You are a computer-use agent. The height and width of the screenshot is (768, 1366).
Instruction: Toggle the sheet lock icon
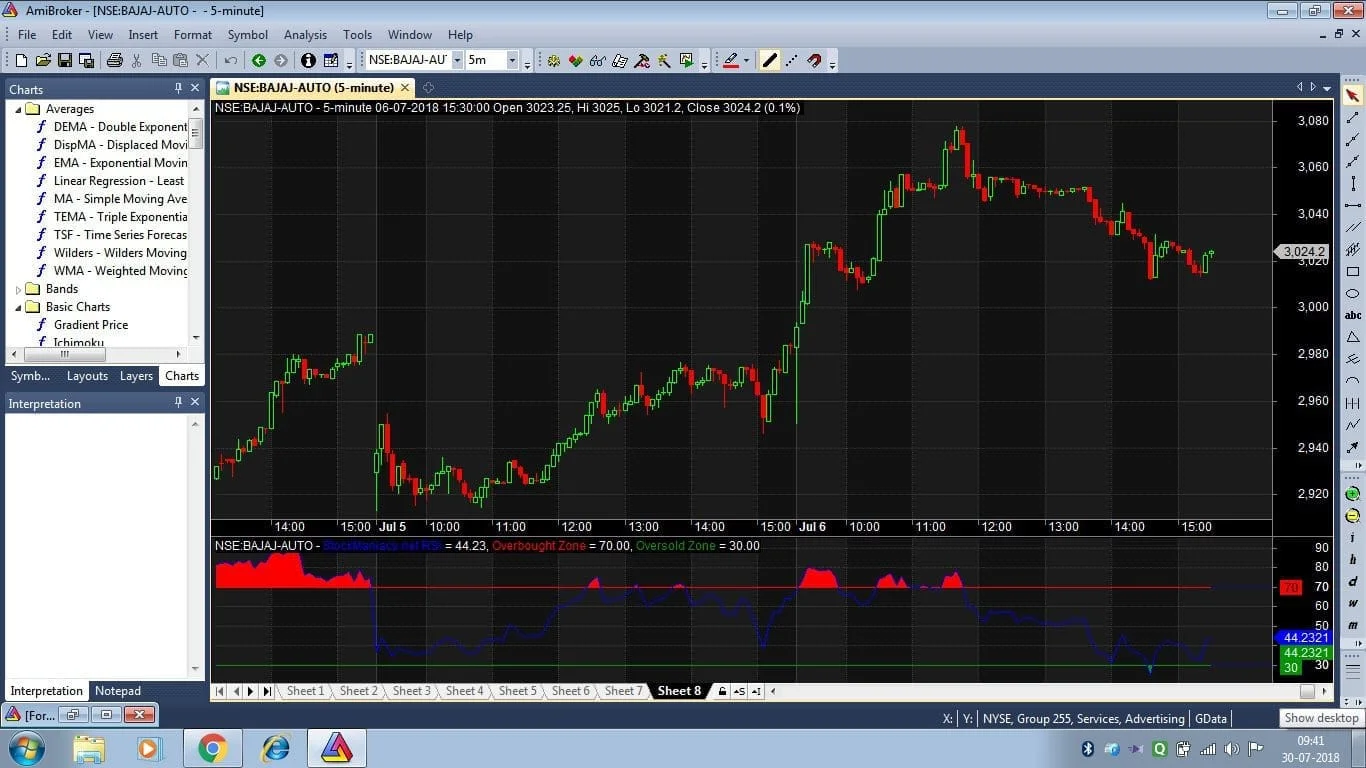(722, 691)
